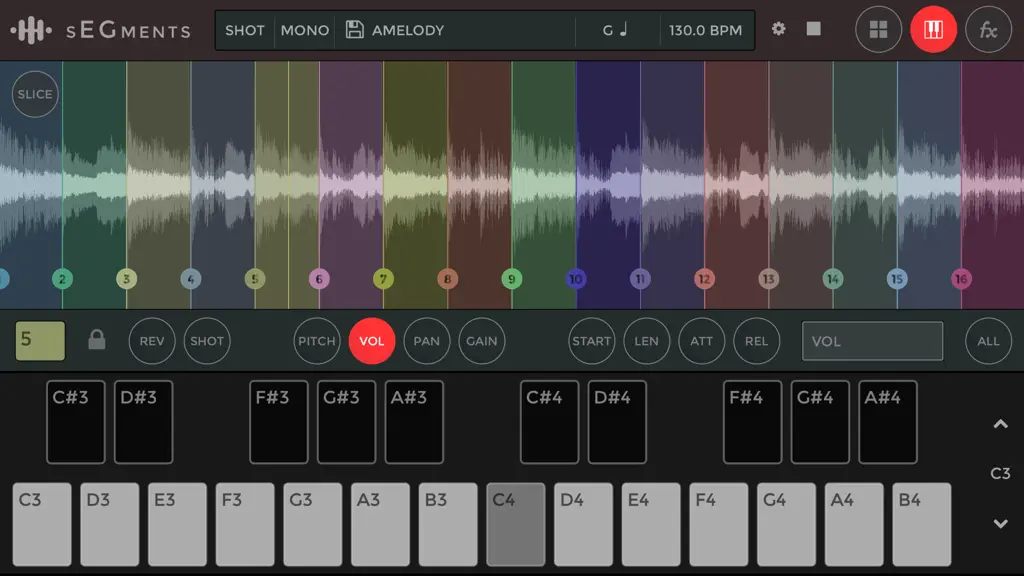
Task: Click the ALL button
Action: (988, 341)
